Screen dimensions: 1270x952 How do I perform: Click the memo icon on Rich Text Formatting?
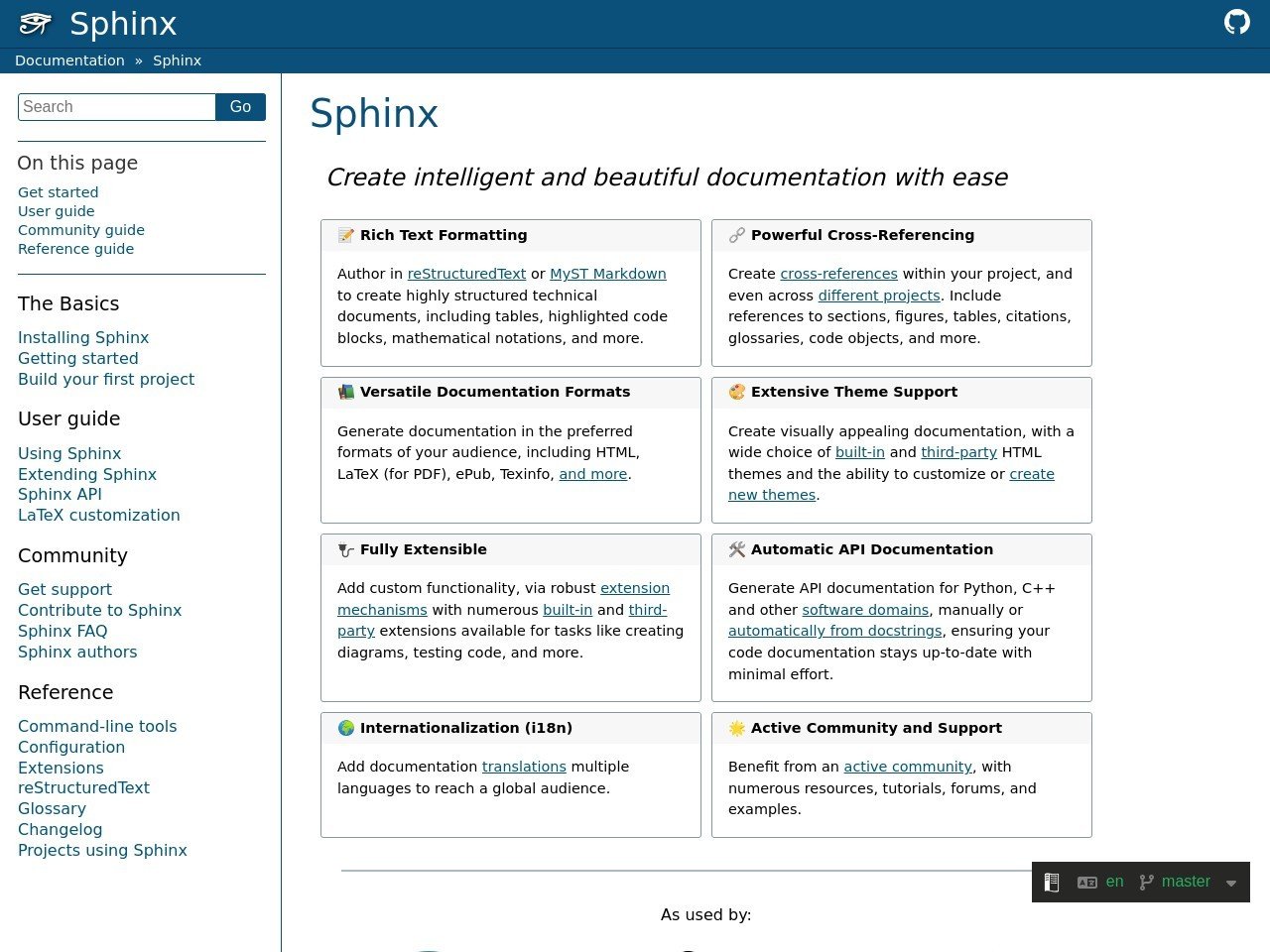click(x=346, y=235)
